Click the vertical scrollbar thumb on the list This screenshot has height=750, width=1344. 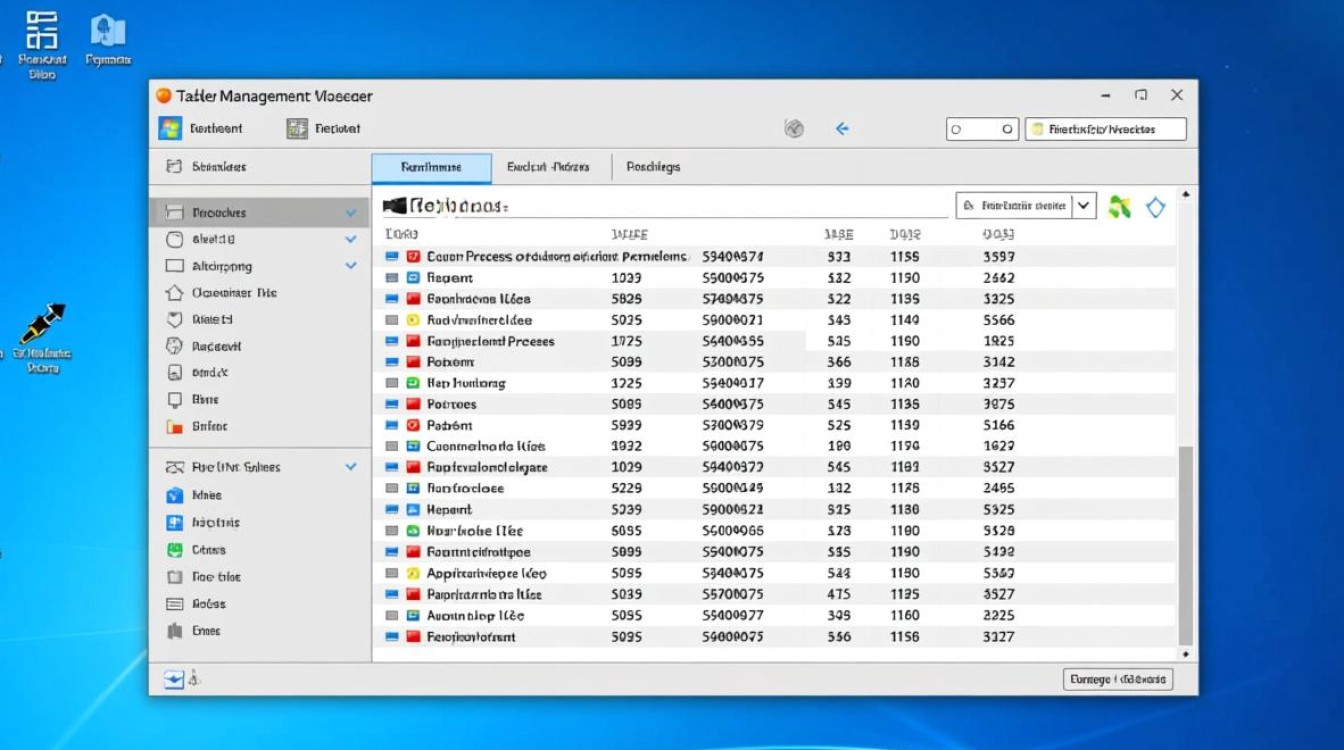(x=1186, y=545)
